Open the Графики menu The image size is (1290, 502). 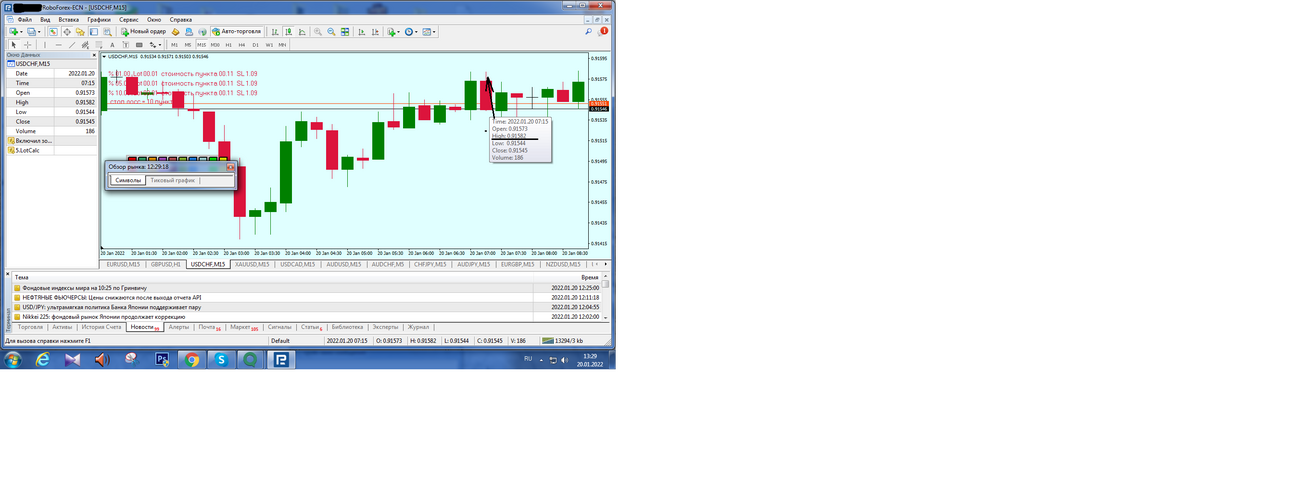coord(99,19)
